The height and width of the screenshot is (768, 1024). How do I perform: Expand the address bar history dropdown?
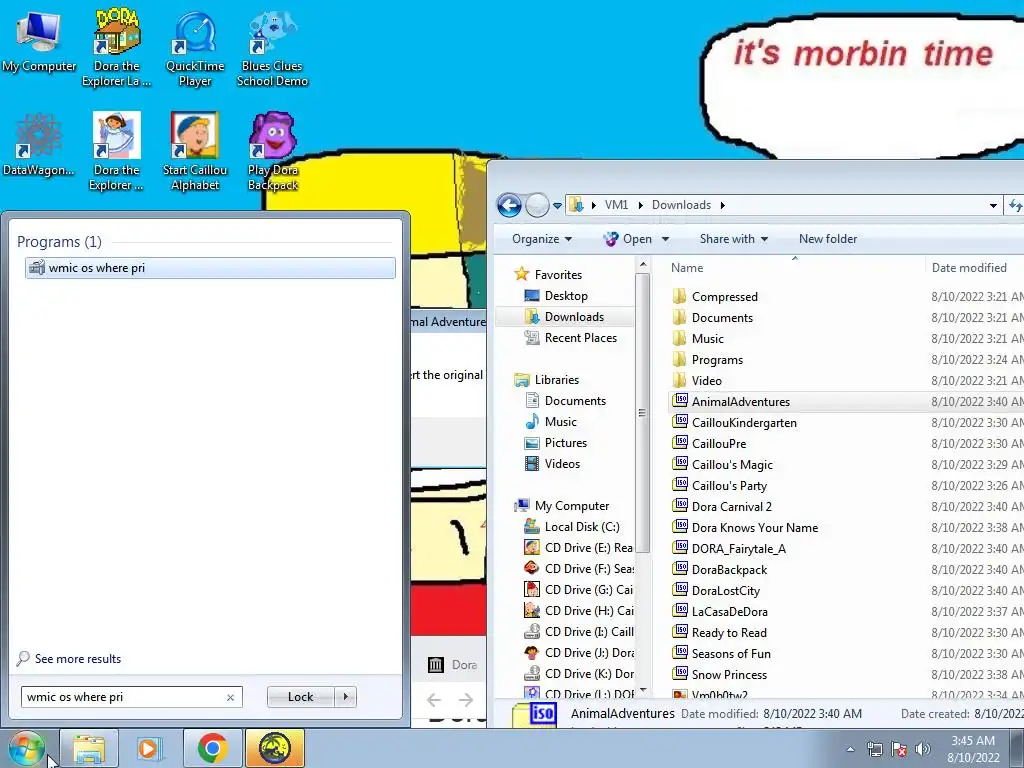point(993,205)
